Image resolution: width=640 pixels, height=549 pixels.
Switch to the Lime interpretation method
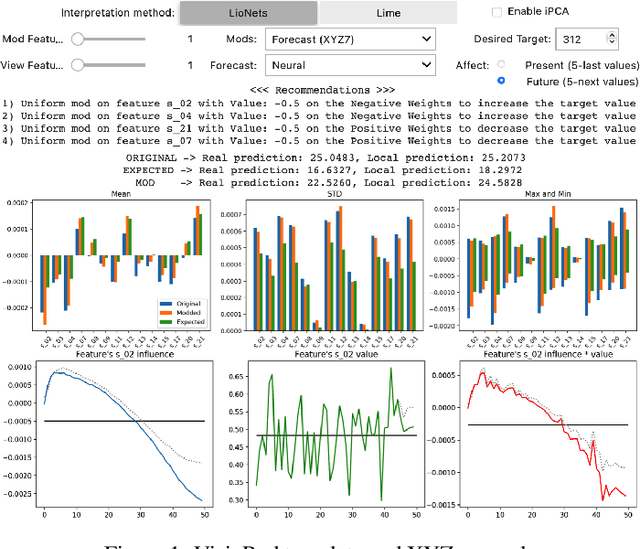[386, 13]
